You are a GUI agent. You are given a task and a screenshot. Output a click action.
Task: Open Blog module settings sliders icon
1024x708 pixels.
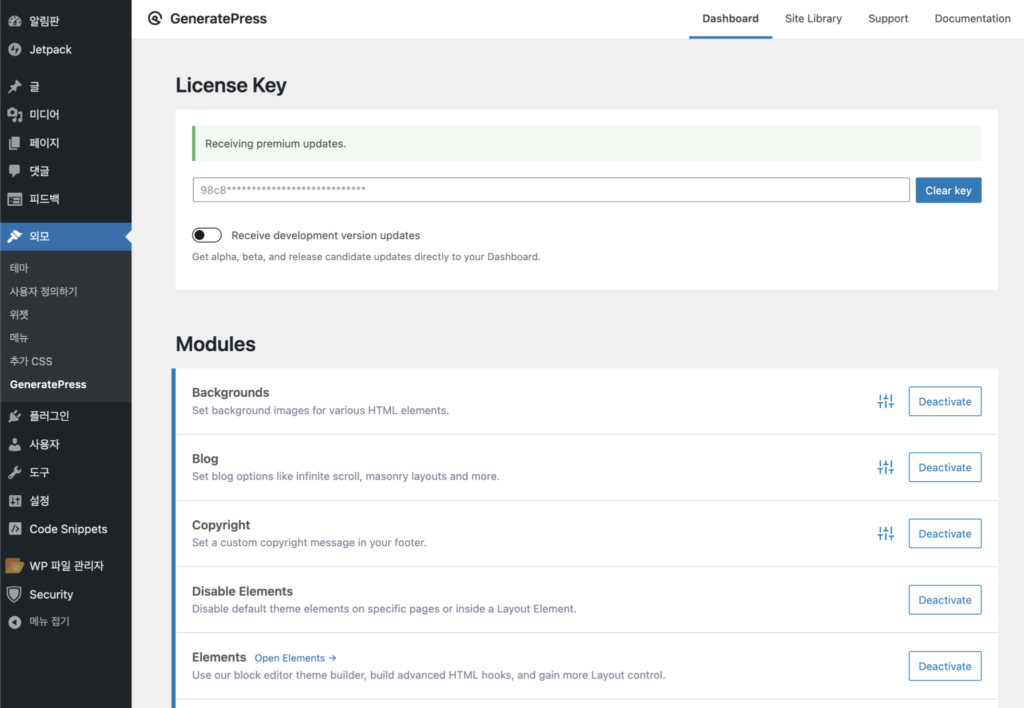pyautogui.click(x=886, y=468)
